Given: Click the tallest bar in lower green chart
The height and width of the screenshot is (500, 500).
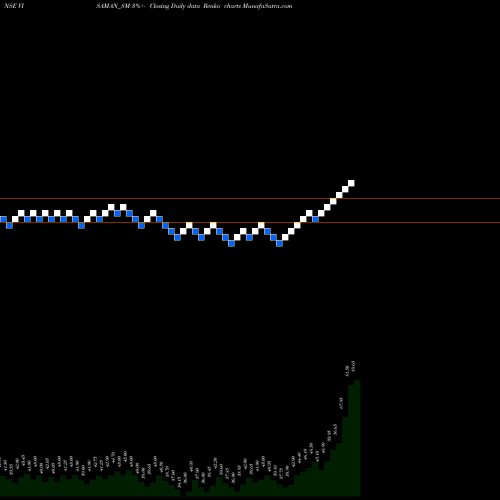Looking at the screenshot, I should [x=357, y=438].
